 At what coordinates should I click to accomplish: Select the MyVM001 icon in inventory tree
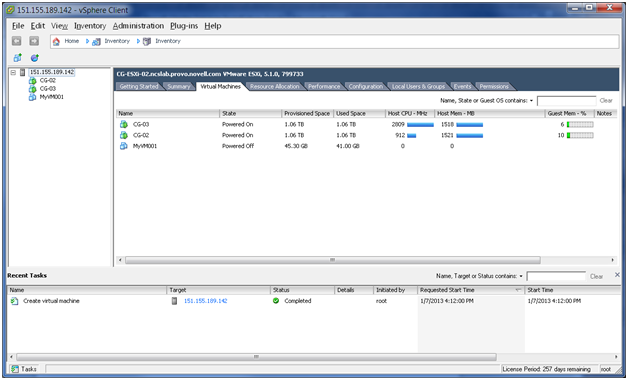(x=32, y=97)
